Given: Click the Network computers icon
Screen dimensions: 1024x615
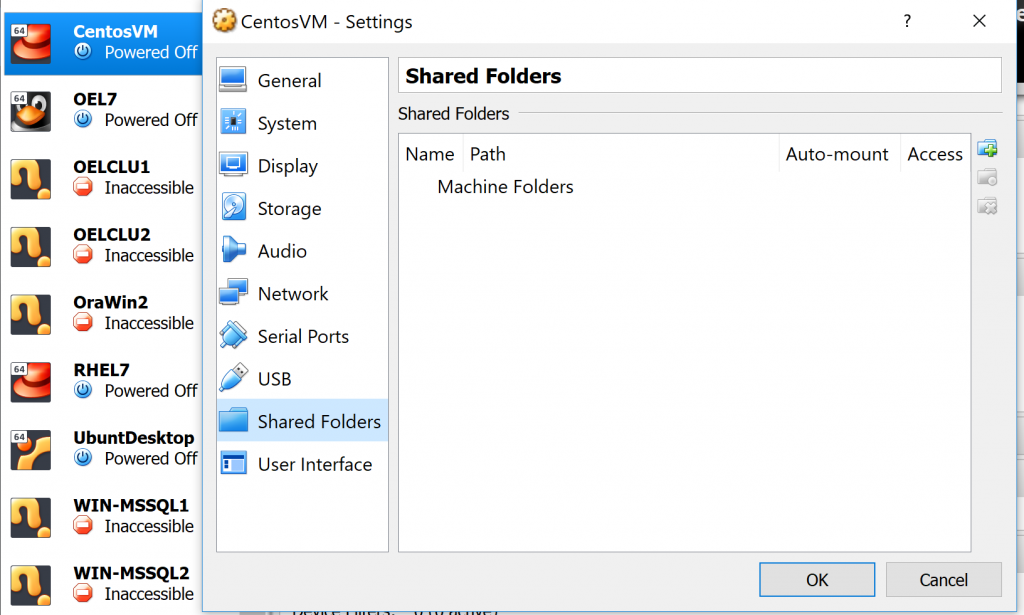Looking at the screenshot, I should [233, 292].
